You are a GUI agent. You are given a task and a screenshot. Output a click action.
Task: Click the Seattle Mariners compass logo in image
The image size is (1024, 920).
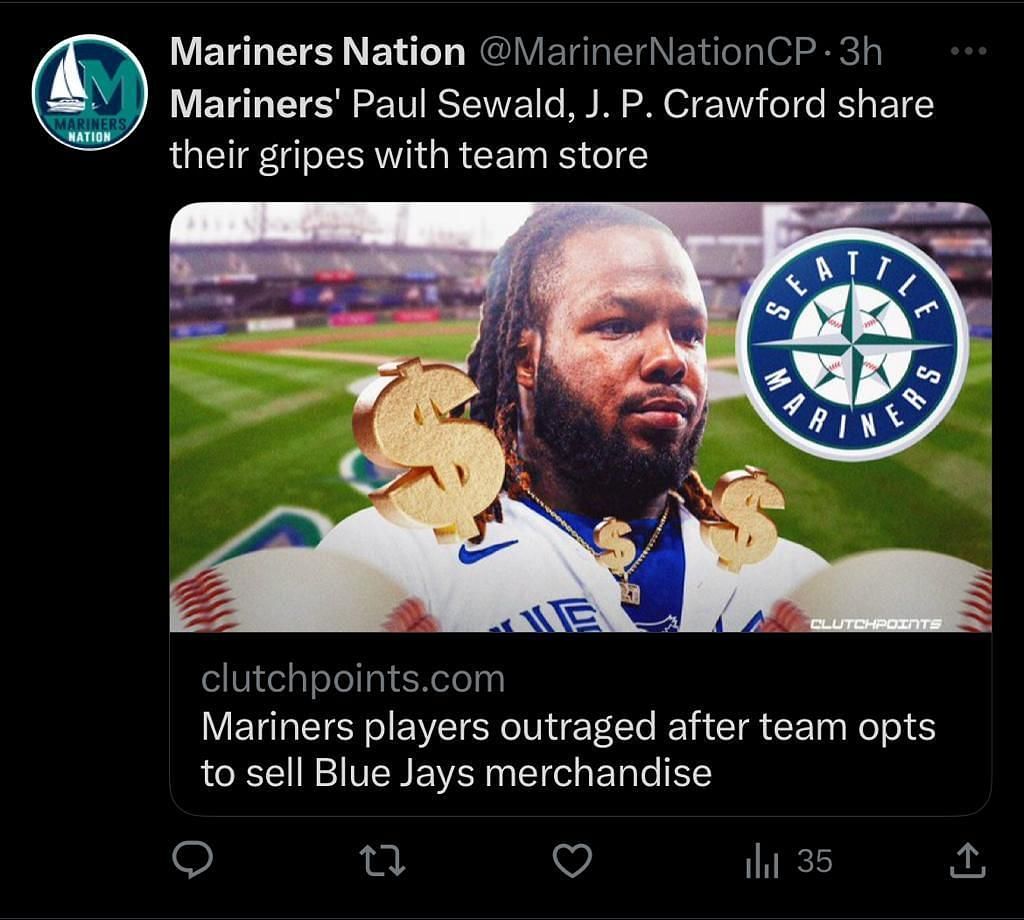coord(852,343)
